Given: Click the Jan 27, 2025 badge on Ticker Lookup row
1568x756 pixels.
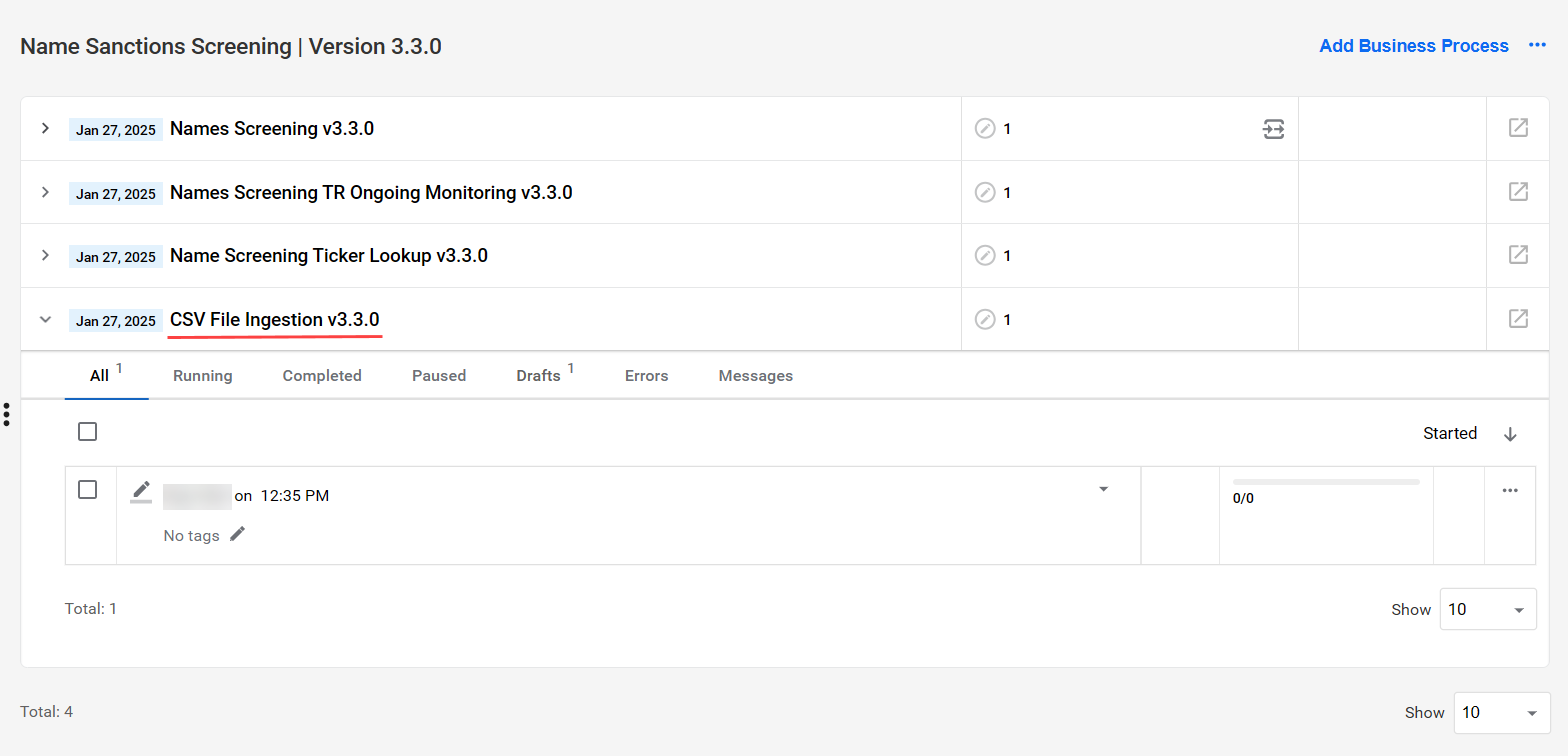Looking at the screenshot, I should [x=116, y=257].
